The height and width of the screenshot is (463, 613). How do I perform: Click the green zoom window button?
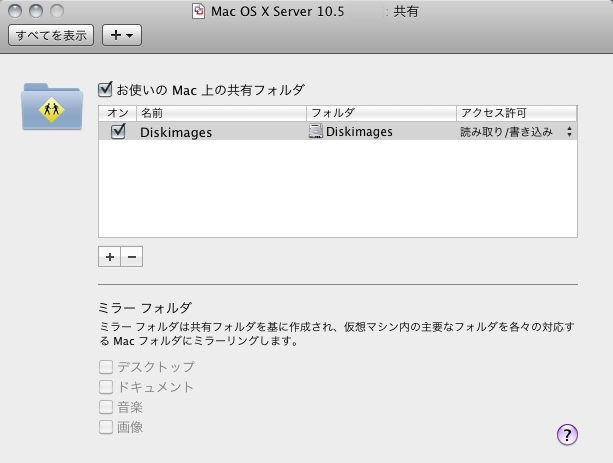[x=55, y=12]
